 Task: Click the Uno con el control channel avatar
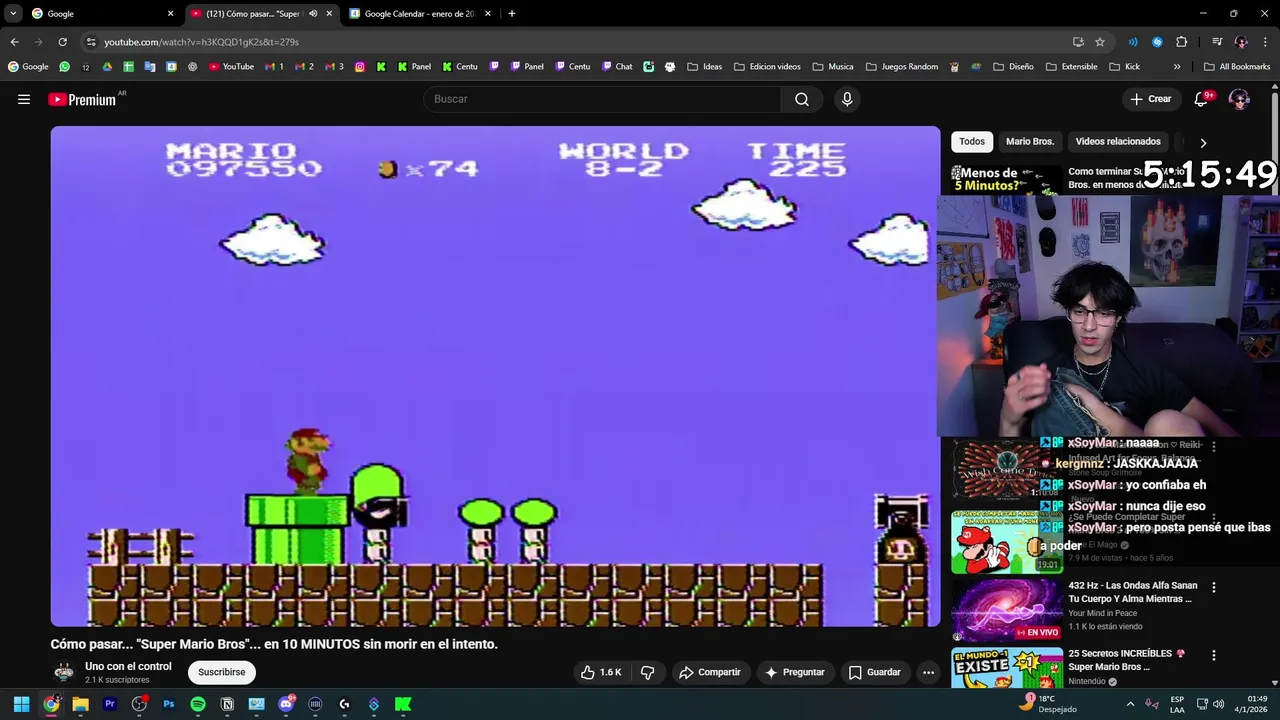point(64,672)
